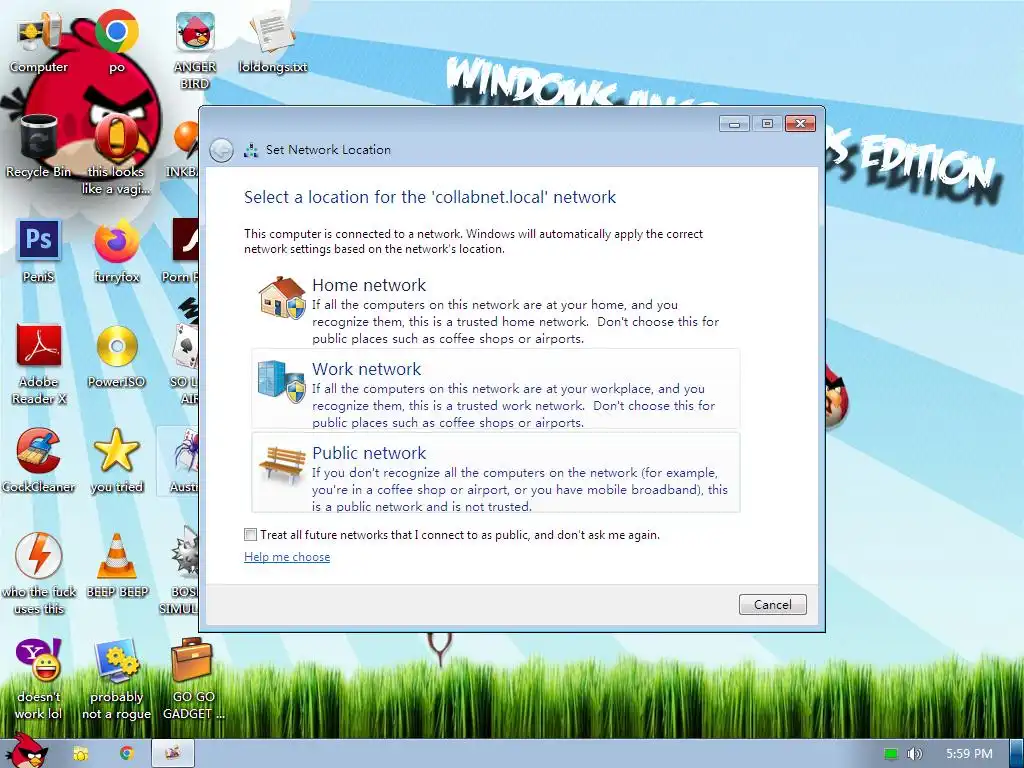This screenshot has height=768, width=1024.
Task: Open the star icon labeled you tried
Action: [x=117, y=460]
